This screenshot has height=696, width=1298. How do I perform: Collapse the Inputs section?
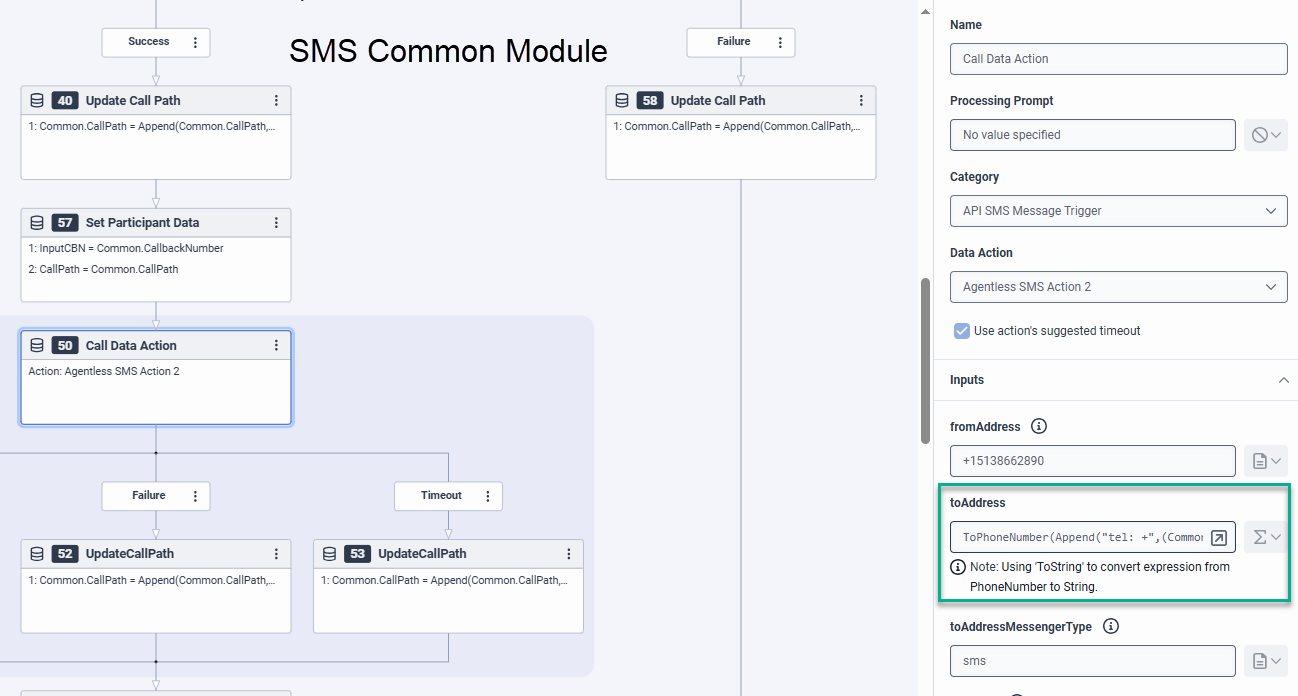point(1284,380)
